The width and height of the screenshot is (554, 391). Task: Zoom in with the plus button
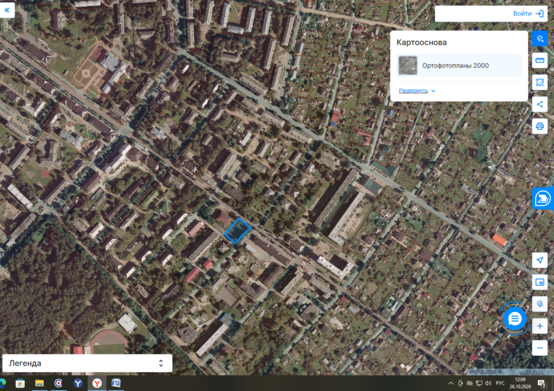[x=540, y=326]
